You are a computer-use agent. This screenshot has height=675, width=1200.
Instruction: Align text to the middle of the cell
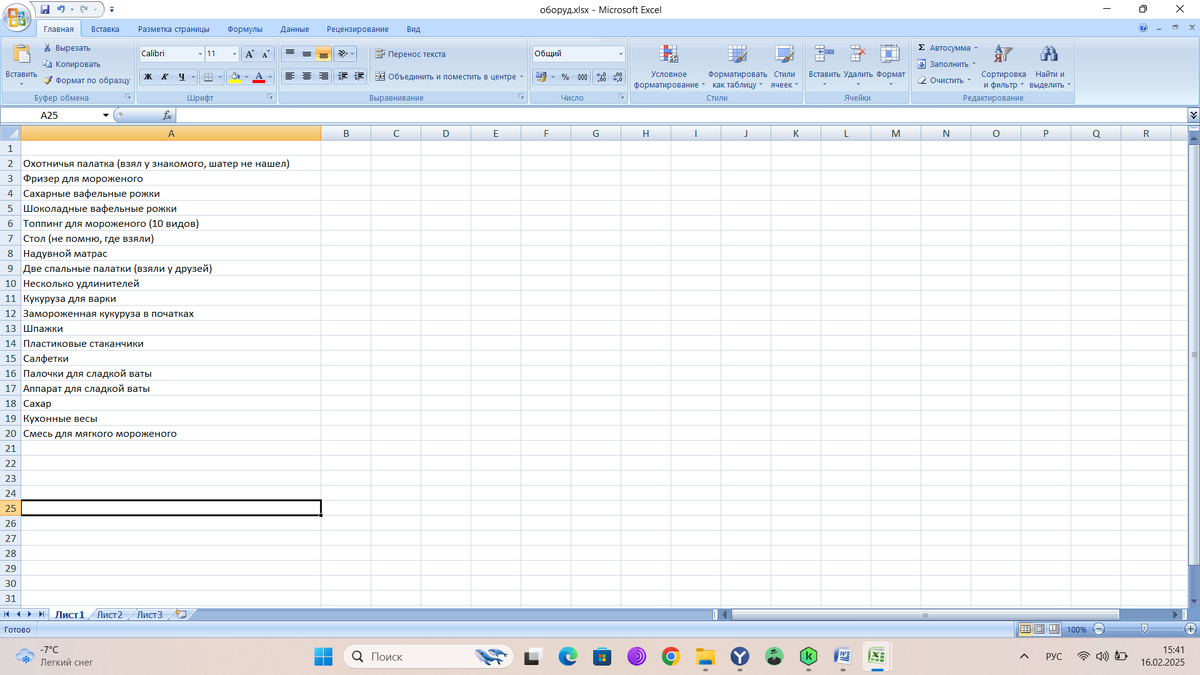click(x=307, y=54)
